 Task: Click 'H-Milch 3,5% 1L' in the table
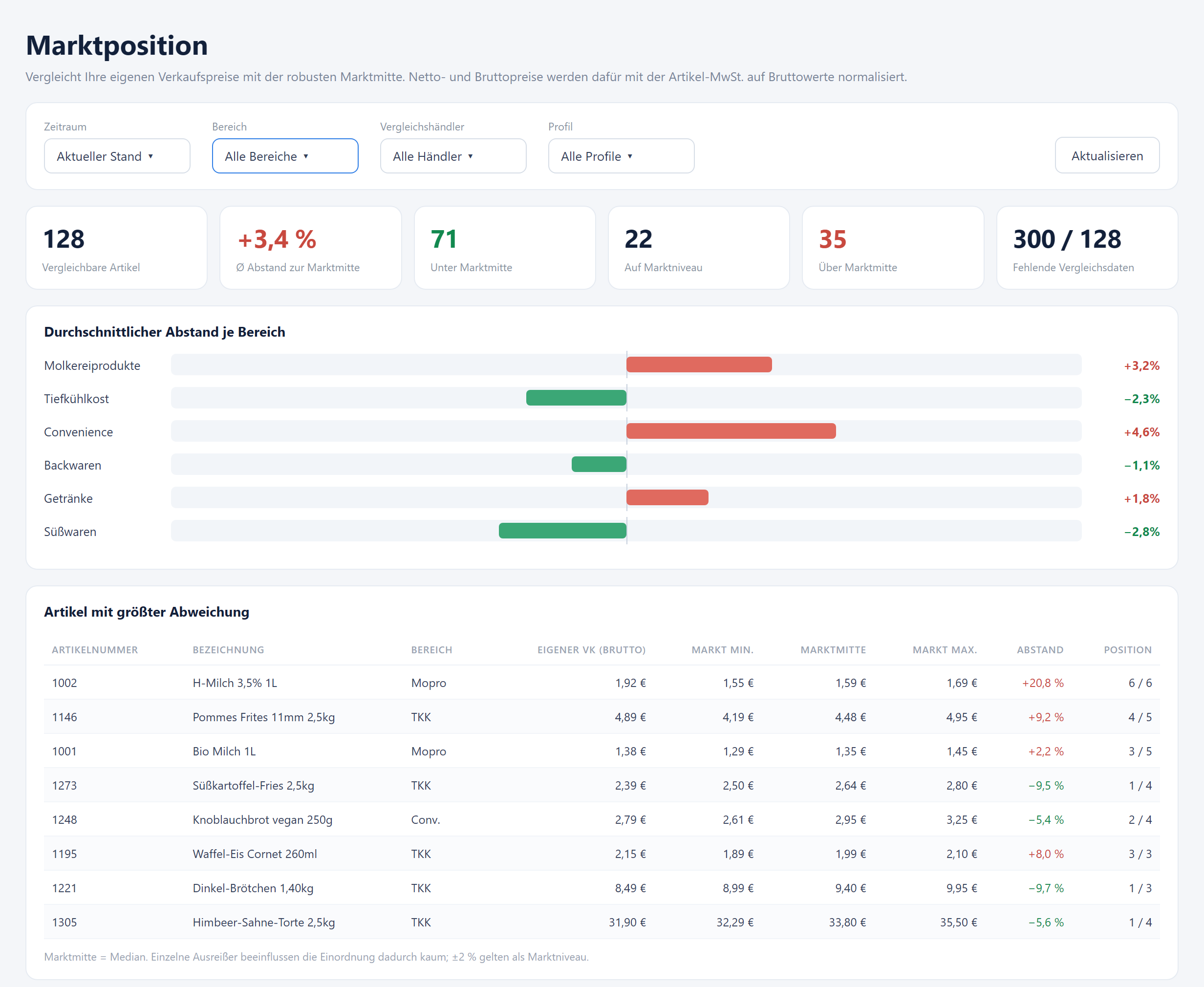[x=235, y=683]
